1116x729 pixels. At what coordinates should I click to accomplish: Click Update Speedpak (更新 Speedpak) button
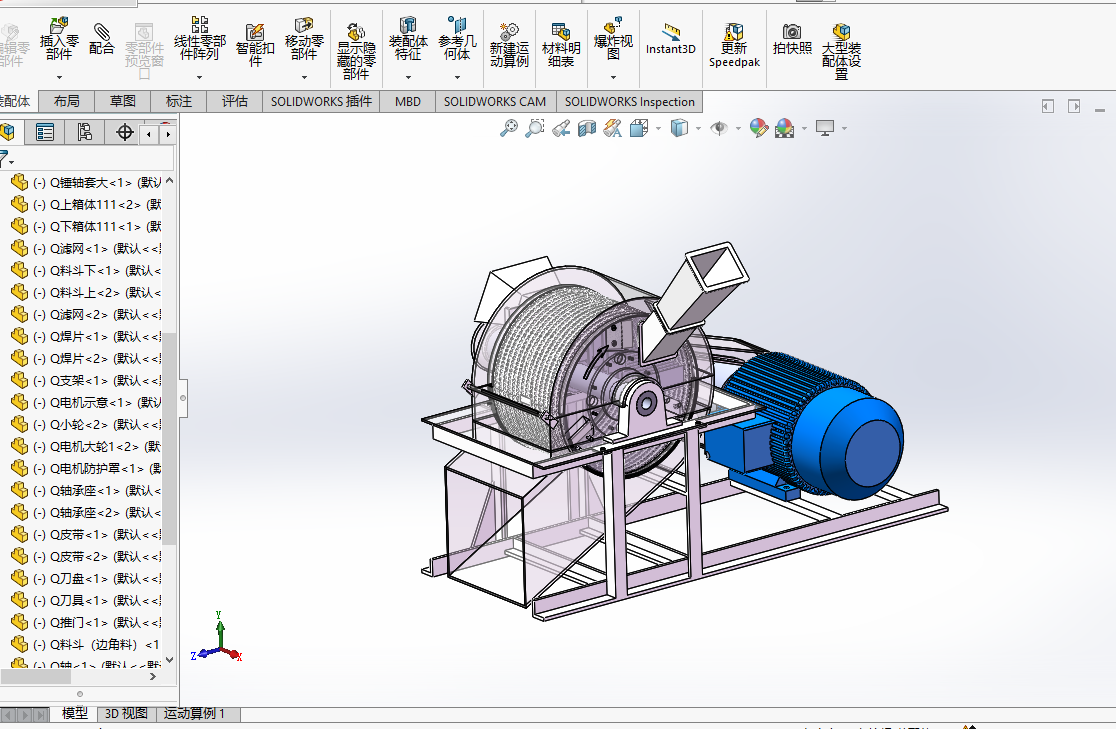(x=735, y=44)
